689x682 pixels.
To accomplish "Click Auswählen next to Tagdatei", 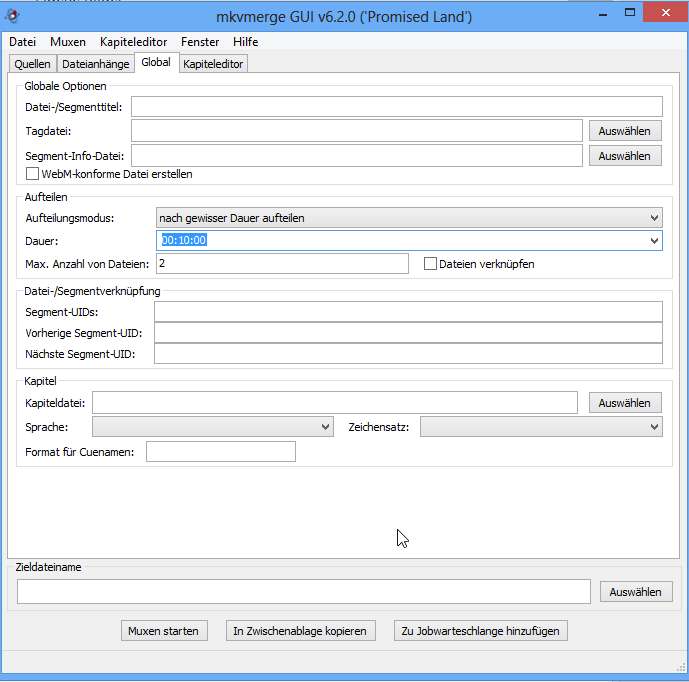I will [625, 131].
